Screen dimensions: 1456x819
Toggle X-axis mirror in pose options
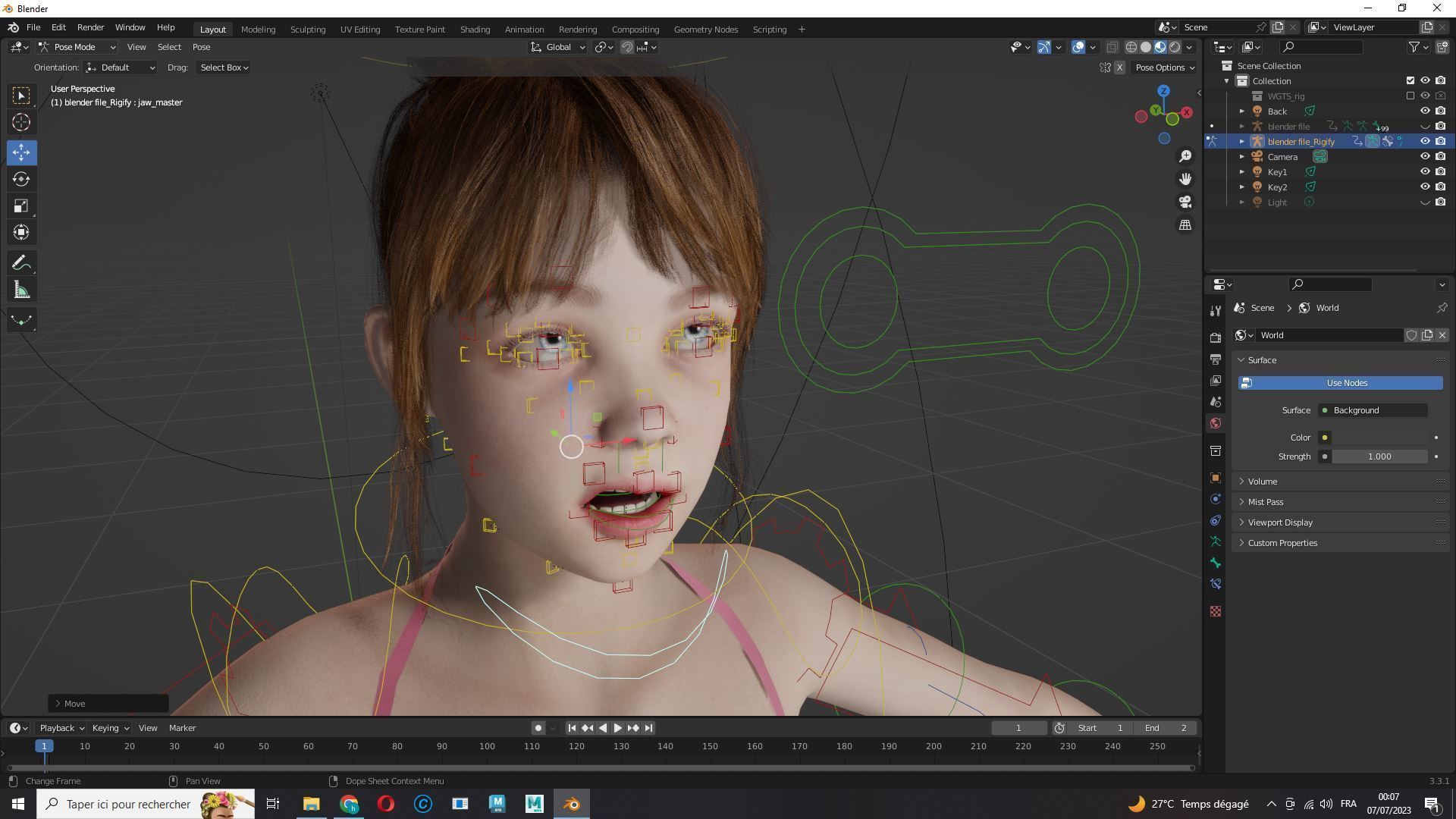coord(1119,67)
